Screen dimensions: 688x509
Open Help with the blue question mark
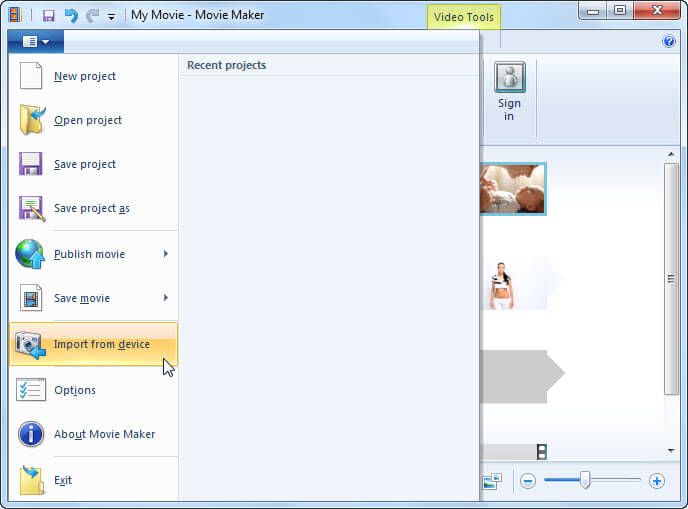point(669,41)
